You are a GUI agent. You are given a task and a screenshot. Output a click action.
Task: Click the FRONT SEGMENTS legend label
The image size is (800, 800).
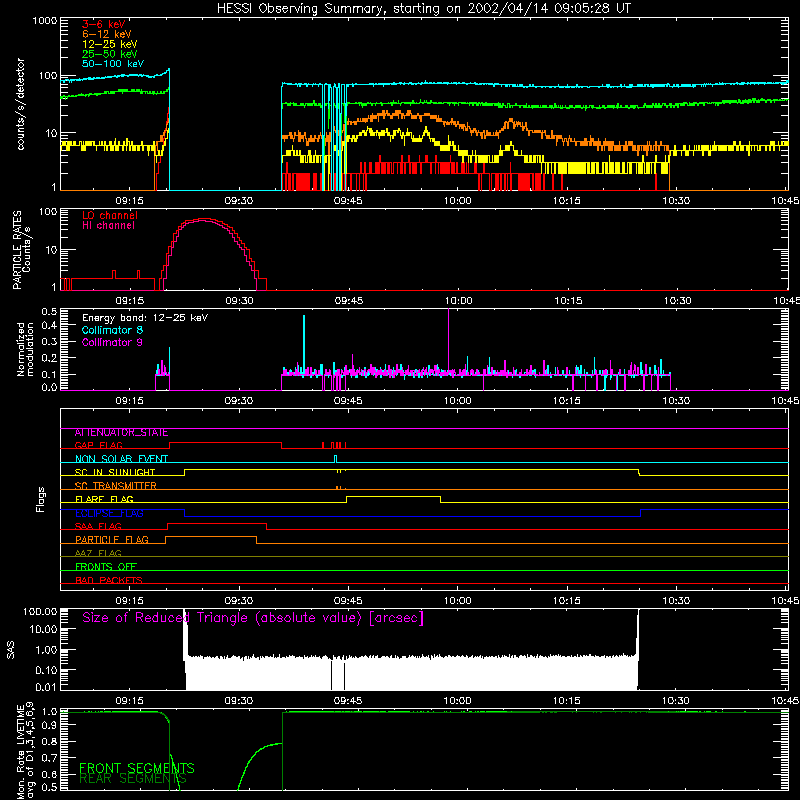[x=137, y=768]
